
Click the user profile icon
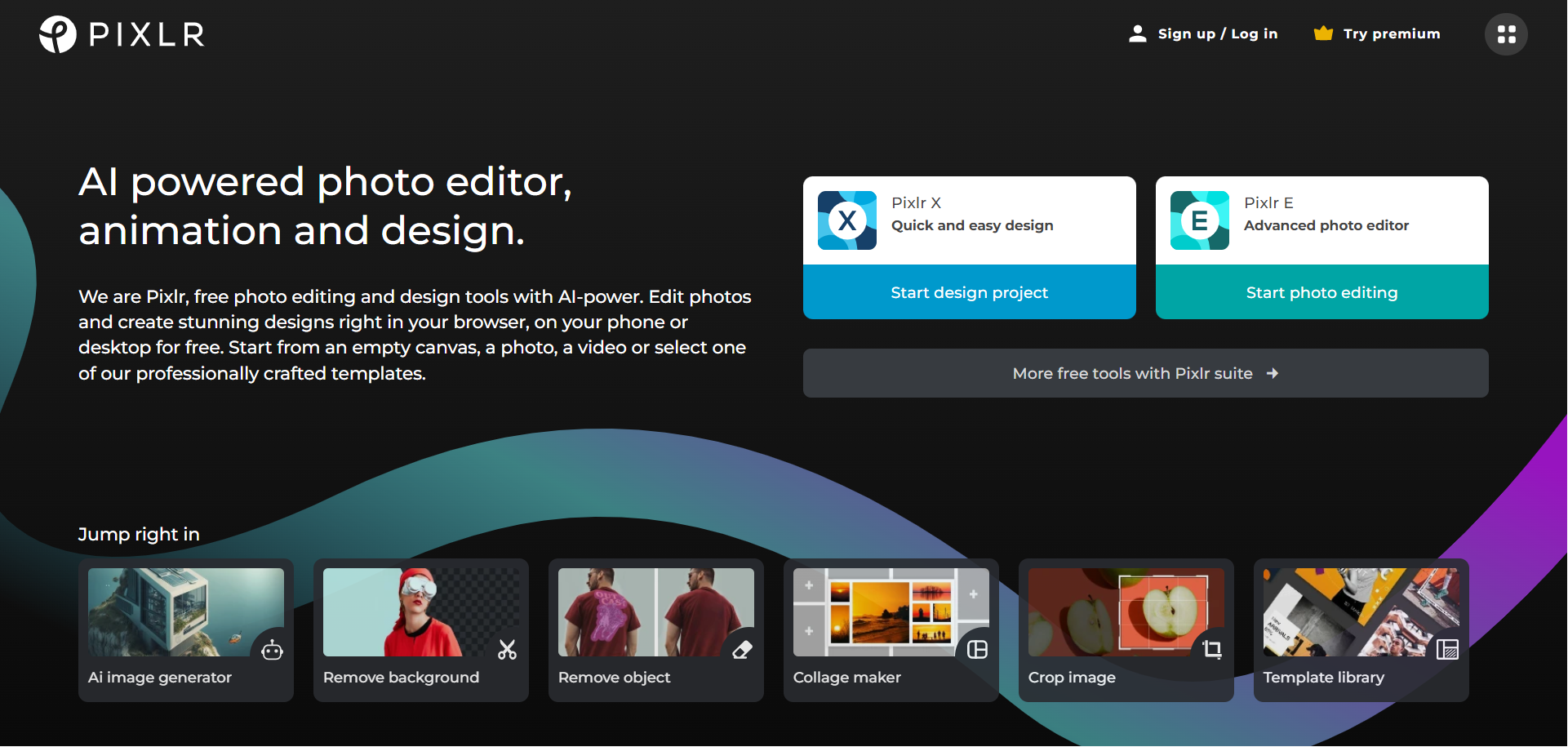[1137, 33]
